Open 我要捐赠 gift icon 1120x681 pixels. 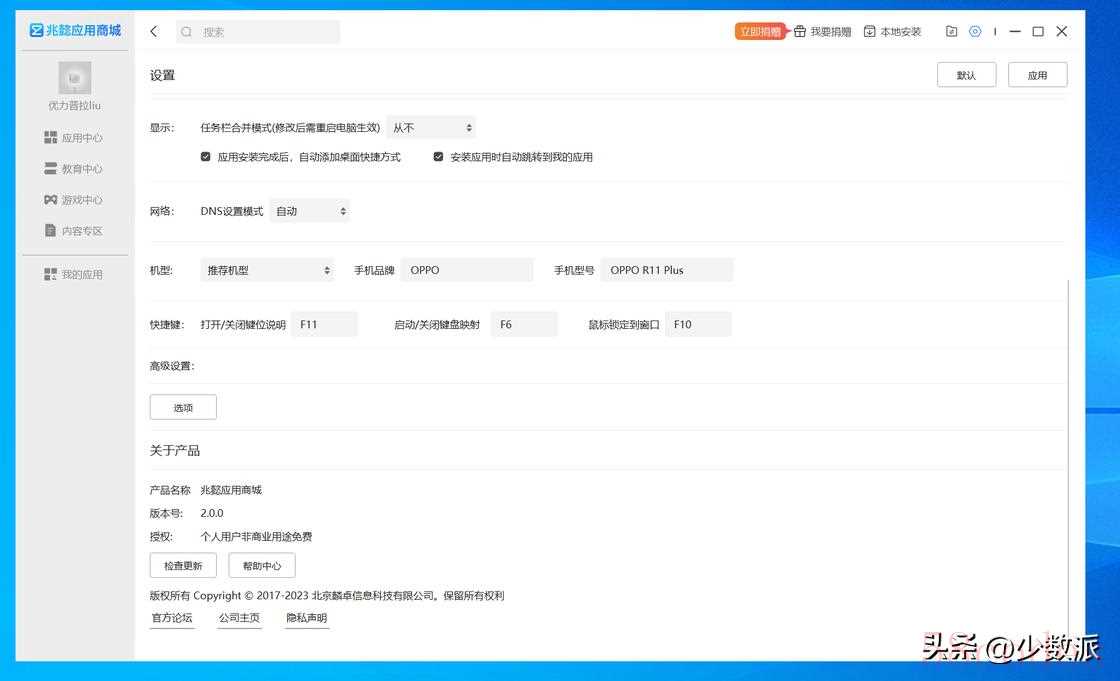(x=800, y=32)
